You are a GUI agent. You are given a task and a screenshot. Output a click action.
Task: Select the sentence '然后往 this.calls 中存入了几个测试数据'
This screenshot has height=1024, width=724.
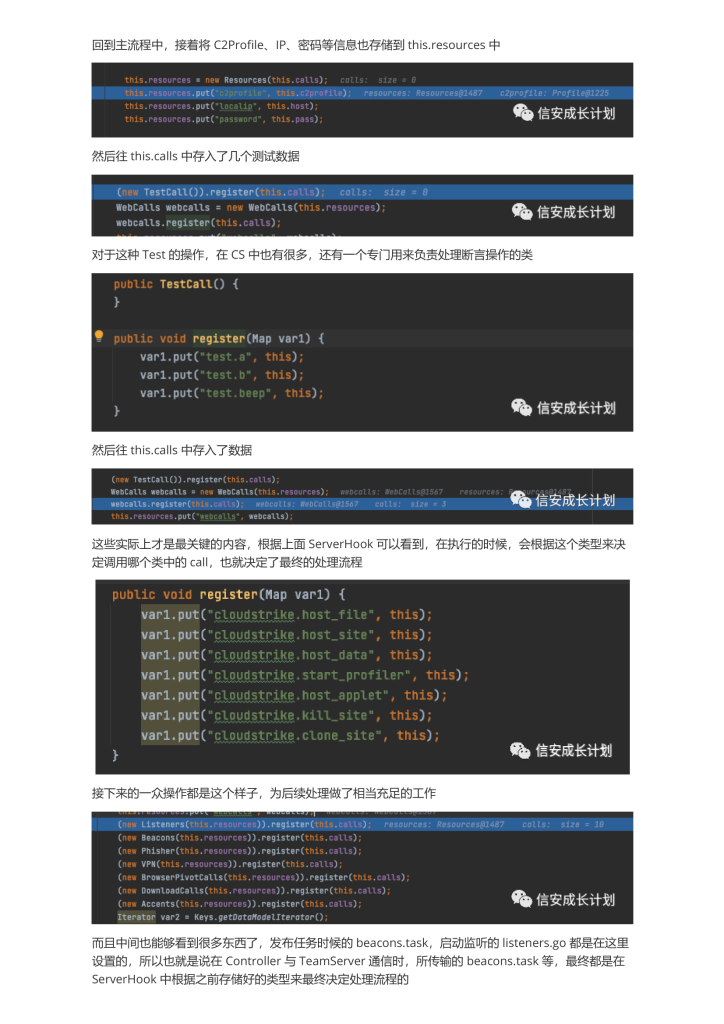point(196,156)
